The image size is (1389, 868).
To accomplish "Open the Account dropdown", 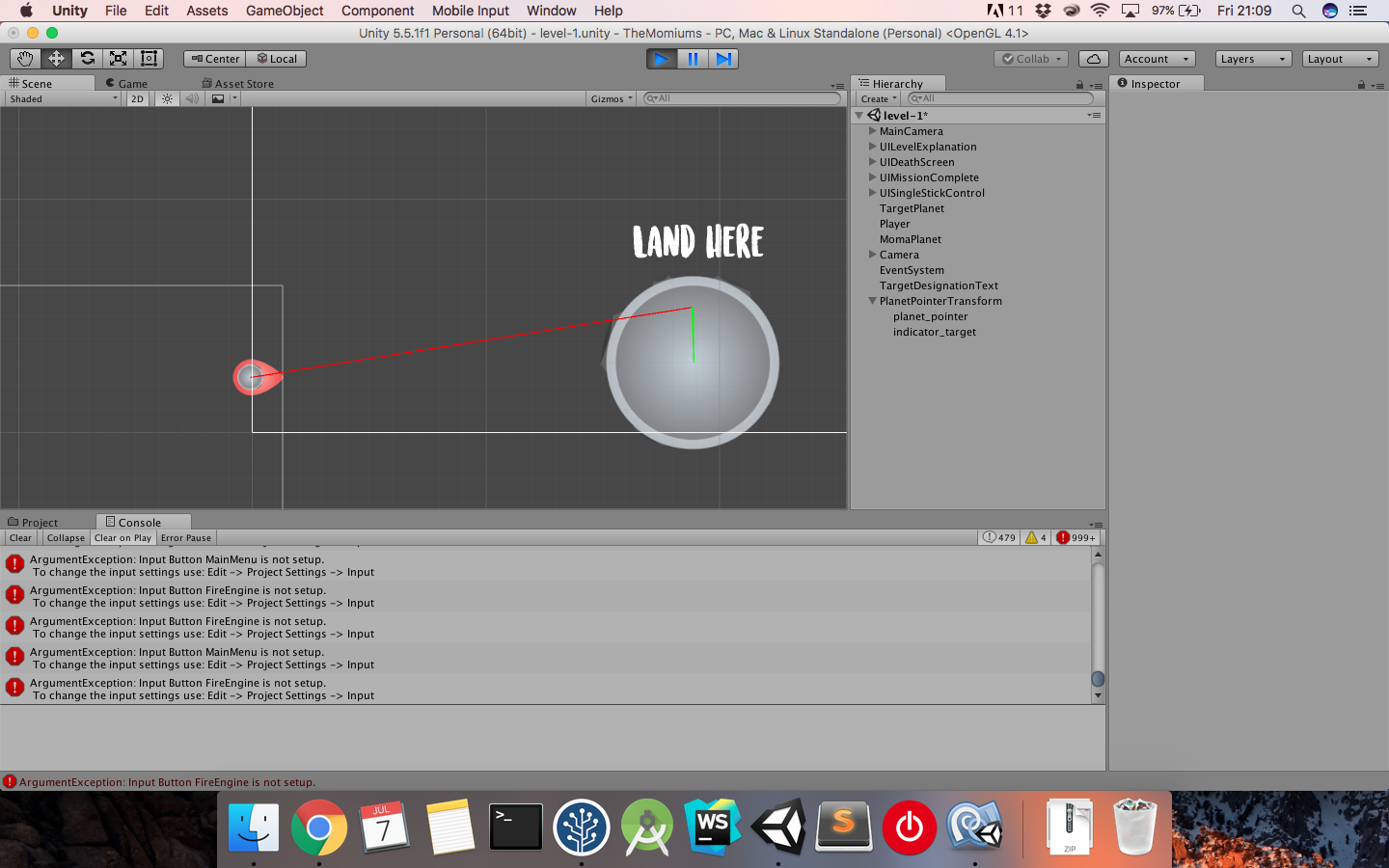I will tap(1157, 59).
